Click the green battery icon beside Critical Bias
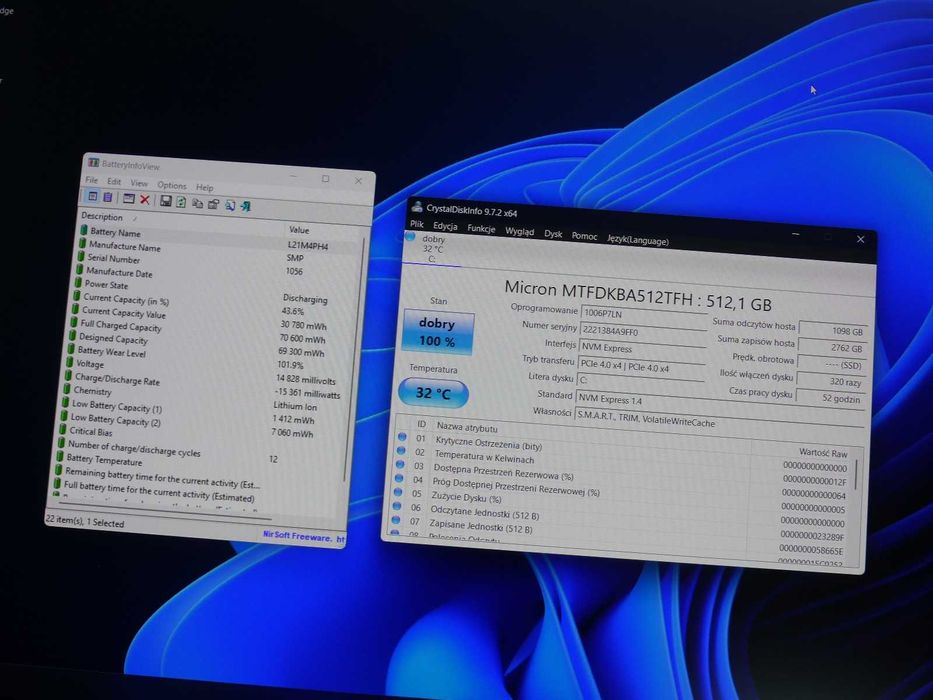 point(63,430)
